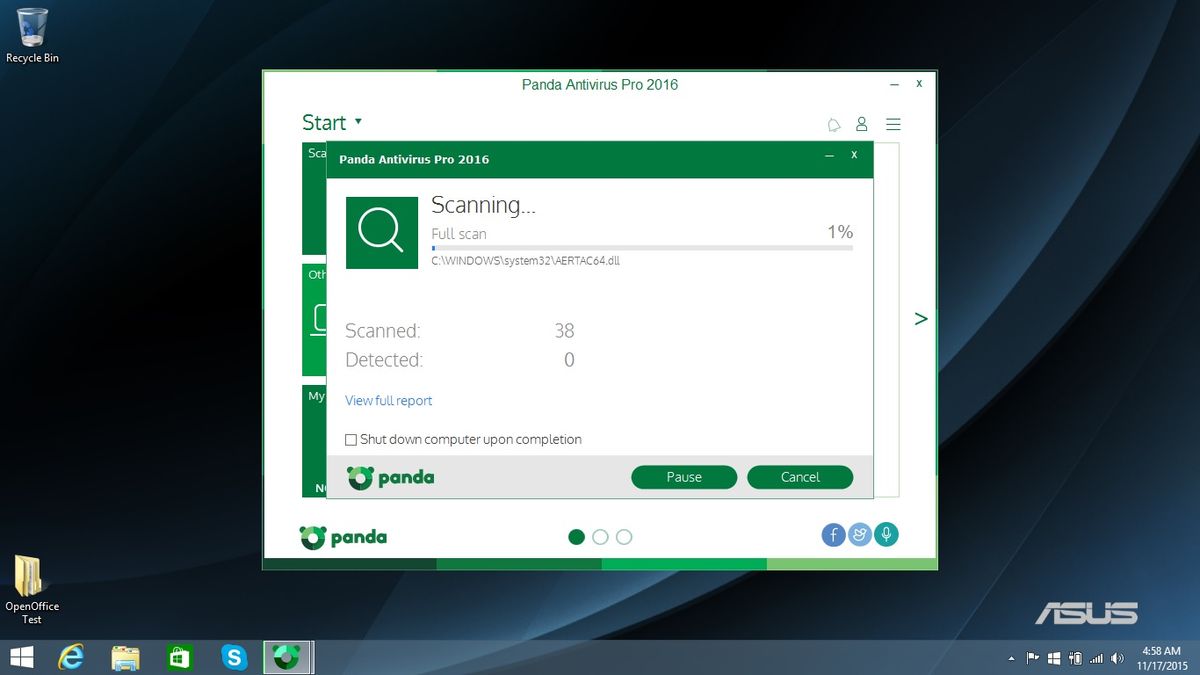Open battery power status in tray
The width and height of the screenshot is (1200, 675).
[x=1075, y=659]
